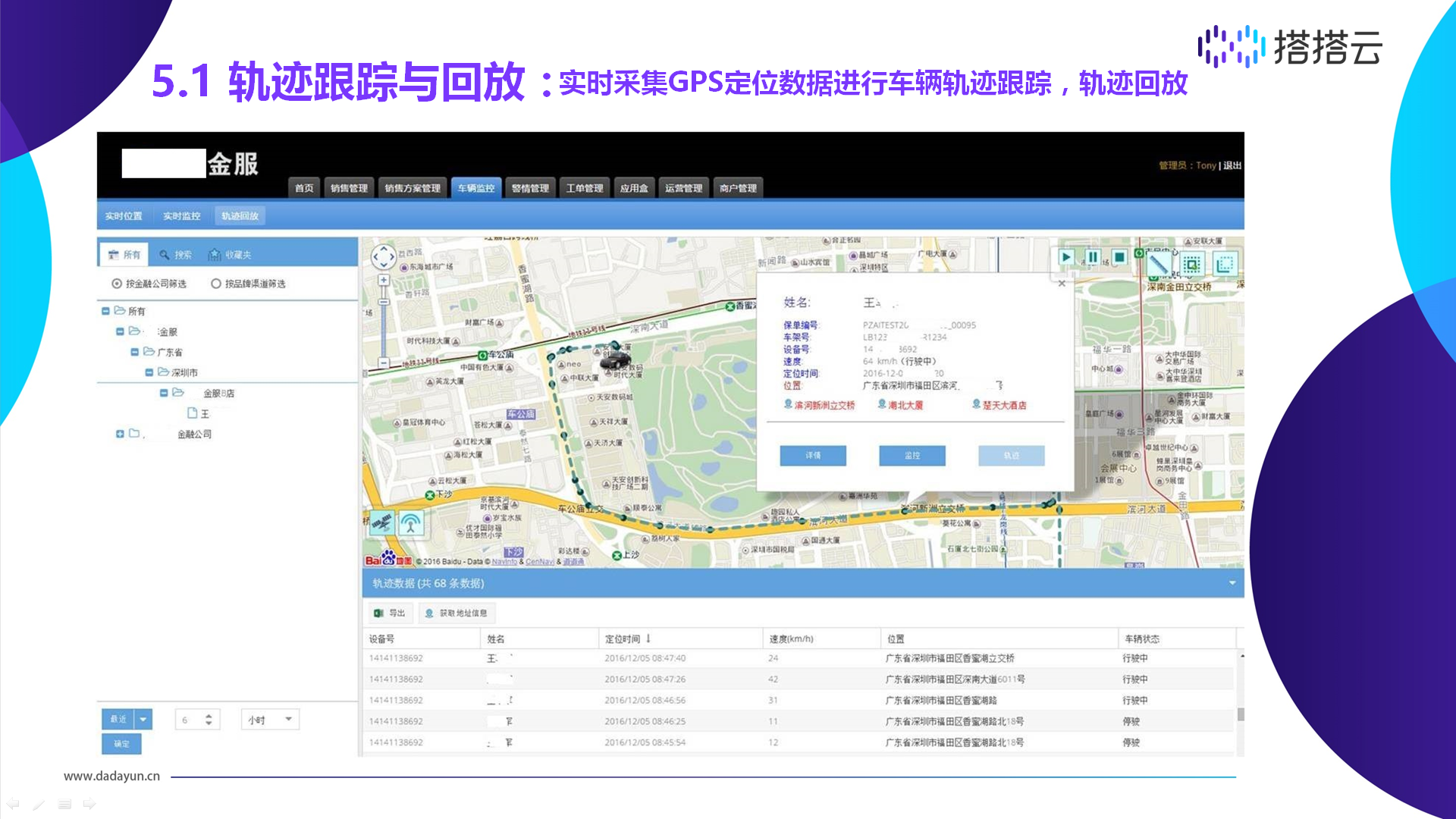This screenshot has width=1456, height=819.
Task: Select the 所有 tab in left panel
Action: (124, 255)
